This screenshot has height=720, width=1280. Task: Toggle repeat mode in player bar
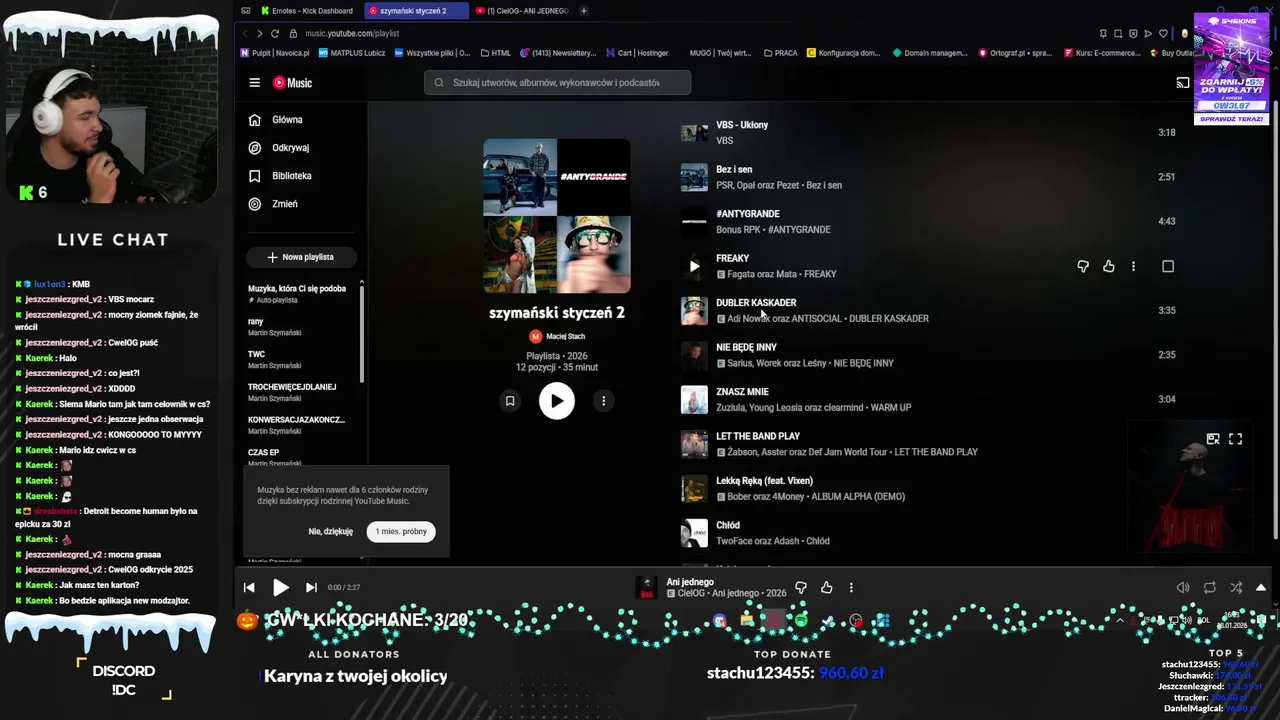[x=1210, y=588]
